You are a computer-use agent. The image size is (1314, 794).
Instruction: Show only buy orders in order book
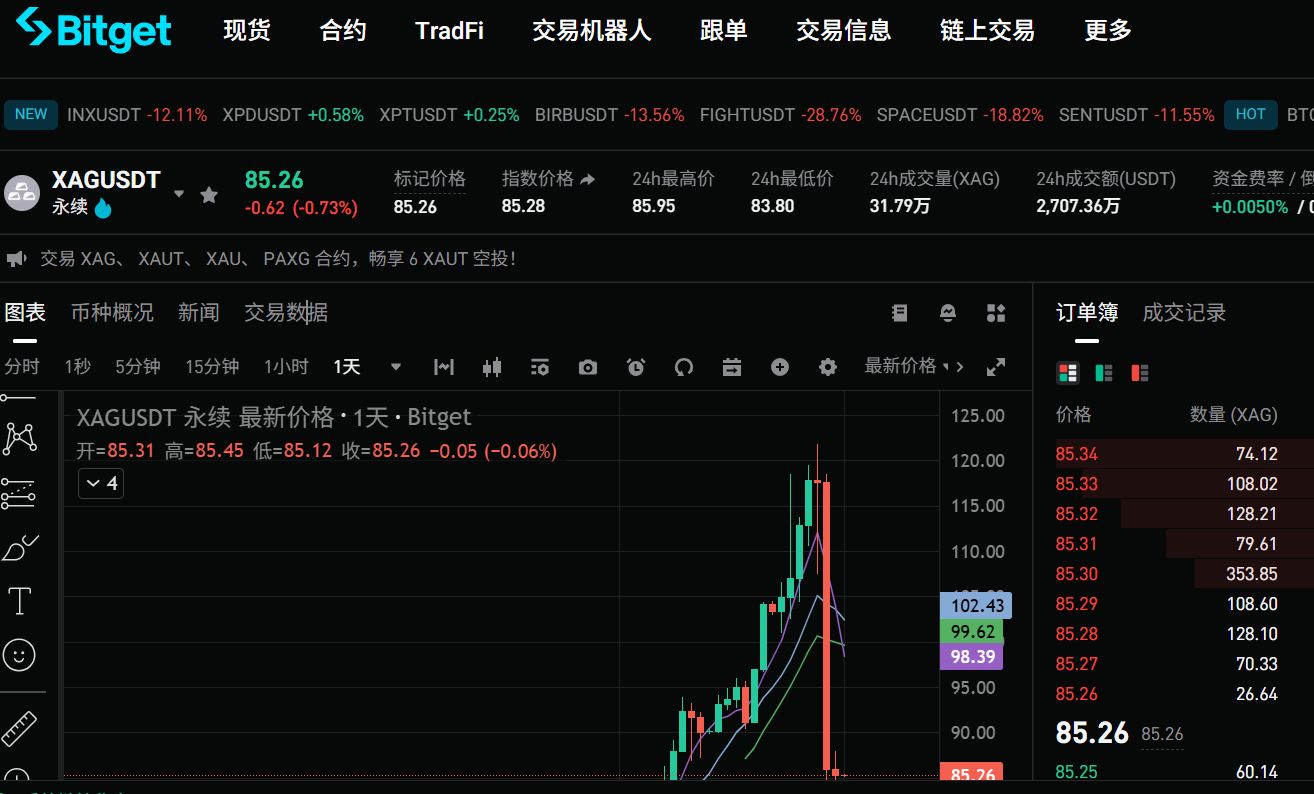pos(1104,373)
